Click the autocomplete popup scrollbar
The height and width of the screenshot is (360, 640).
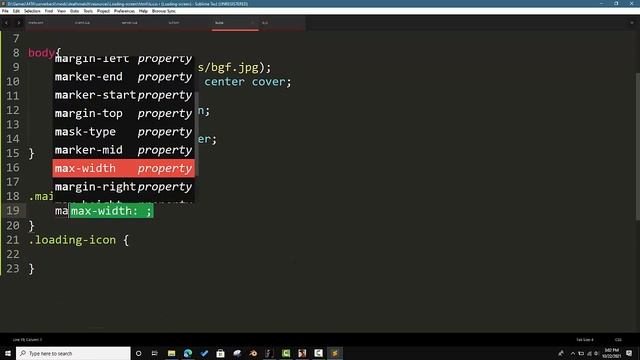[x=197, y=134]
